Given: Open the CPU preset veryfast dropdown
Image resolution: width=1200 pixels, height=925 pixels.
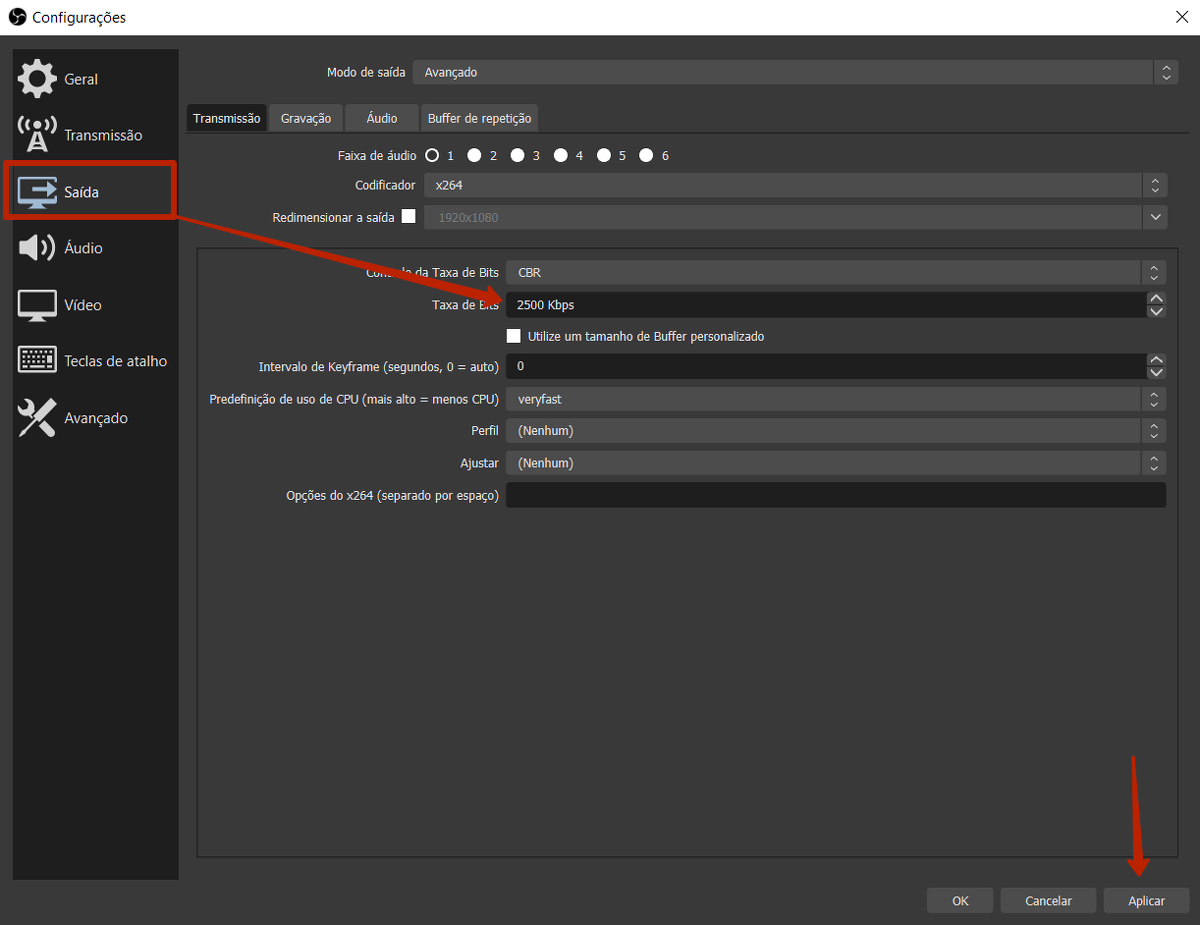Looking at the screenshot, I should pos(835,399).
